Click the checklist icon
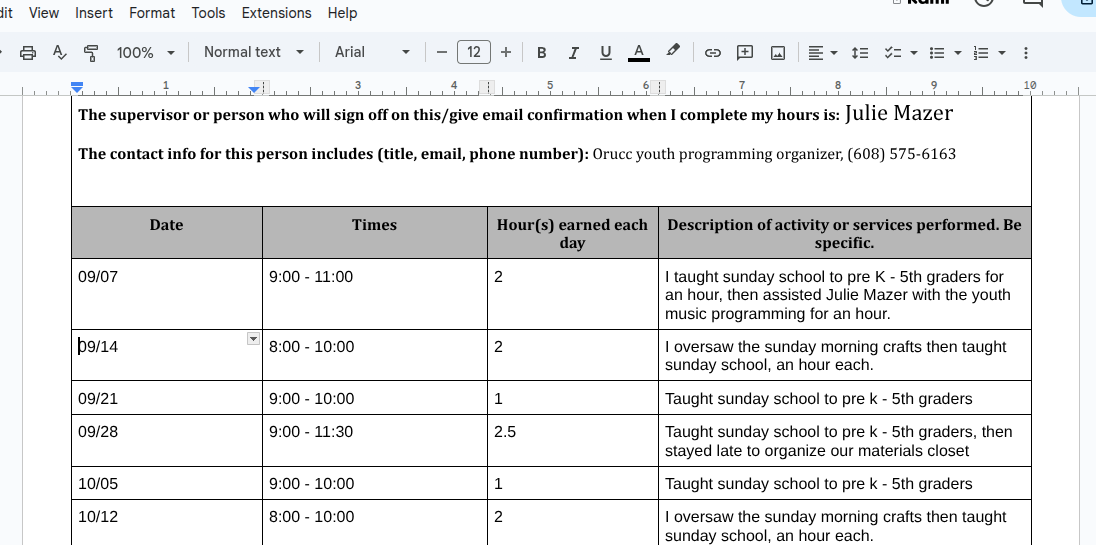This screenshot has width=1096, height=545. click(893, 52)
